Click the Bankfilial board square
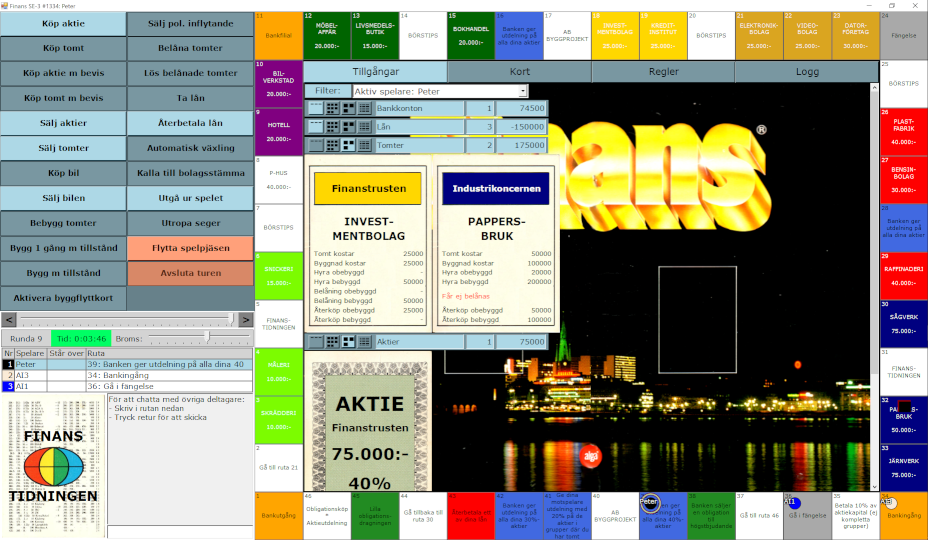The width and height of the screenshot is (928, 540). tap(279, 36)
